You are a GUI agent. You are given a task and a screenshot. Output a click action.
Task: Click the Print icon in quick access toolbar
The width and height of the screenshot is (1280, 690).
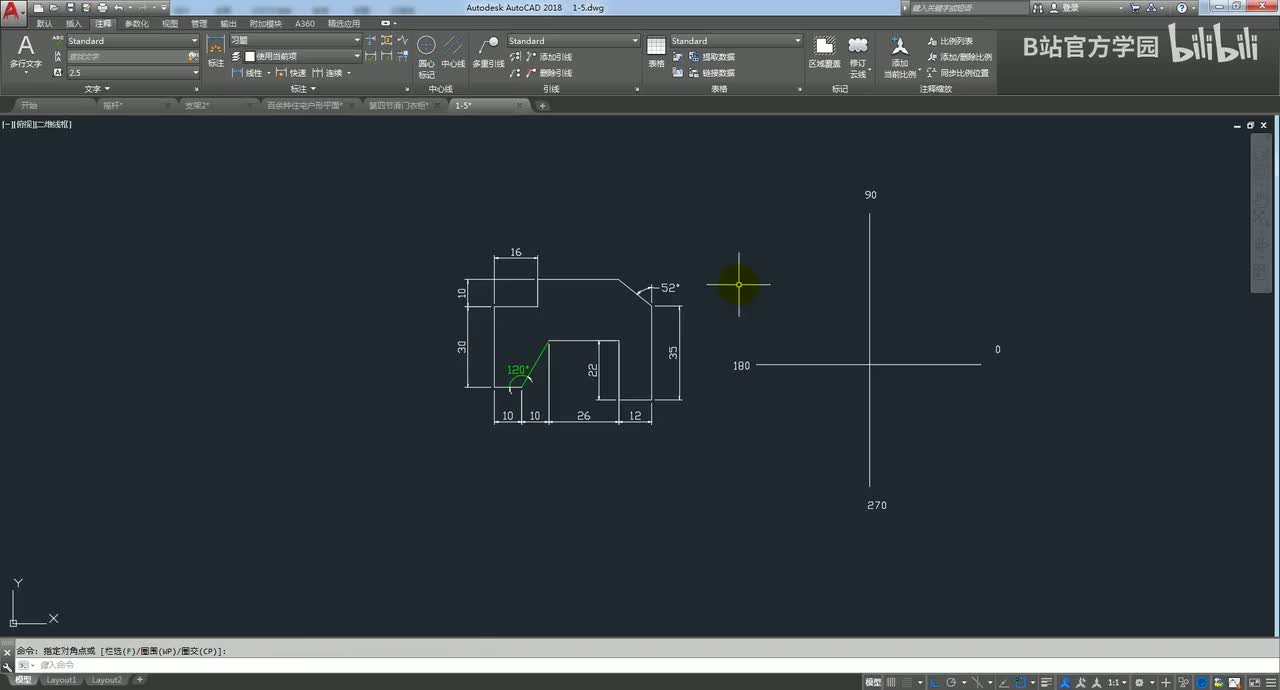coord(102,8)
